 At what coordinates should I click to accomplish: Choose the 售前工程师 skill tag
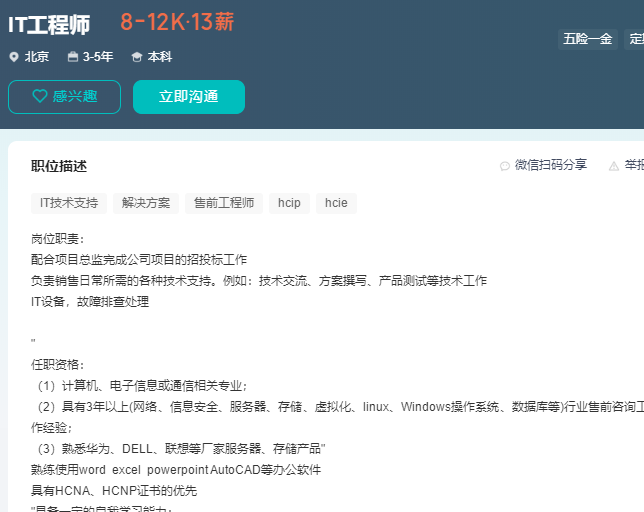[x=224, y=203]
